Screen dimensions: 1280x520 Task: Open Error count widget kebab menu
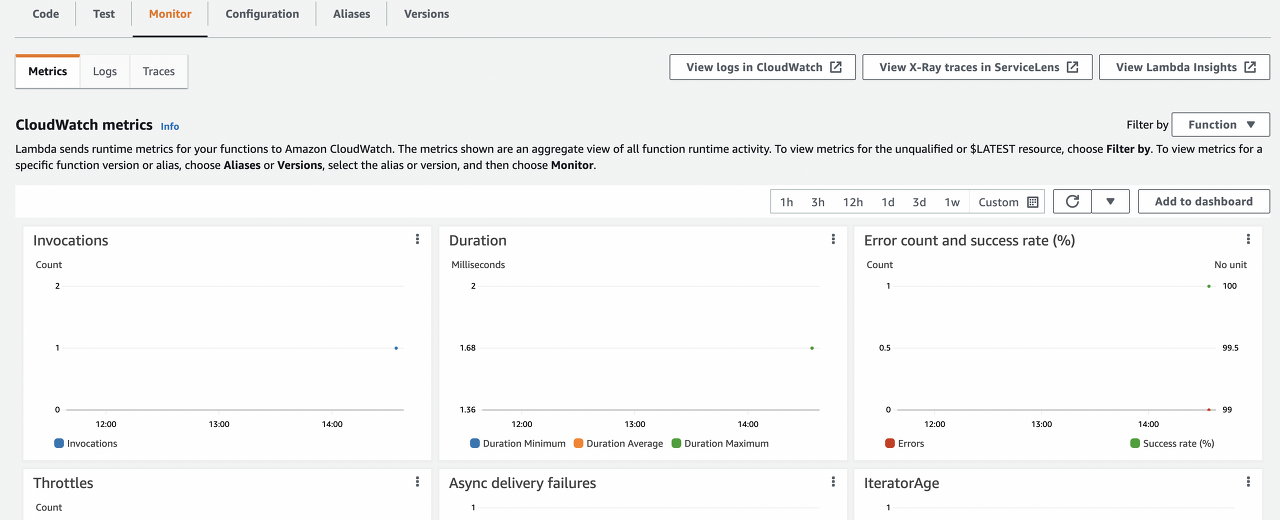pos(1248,239)
